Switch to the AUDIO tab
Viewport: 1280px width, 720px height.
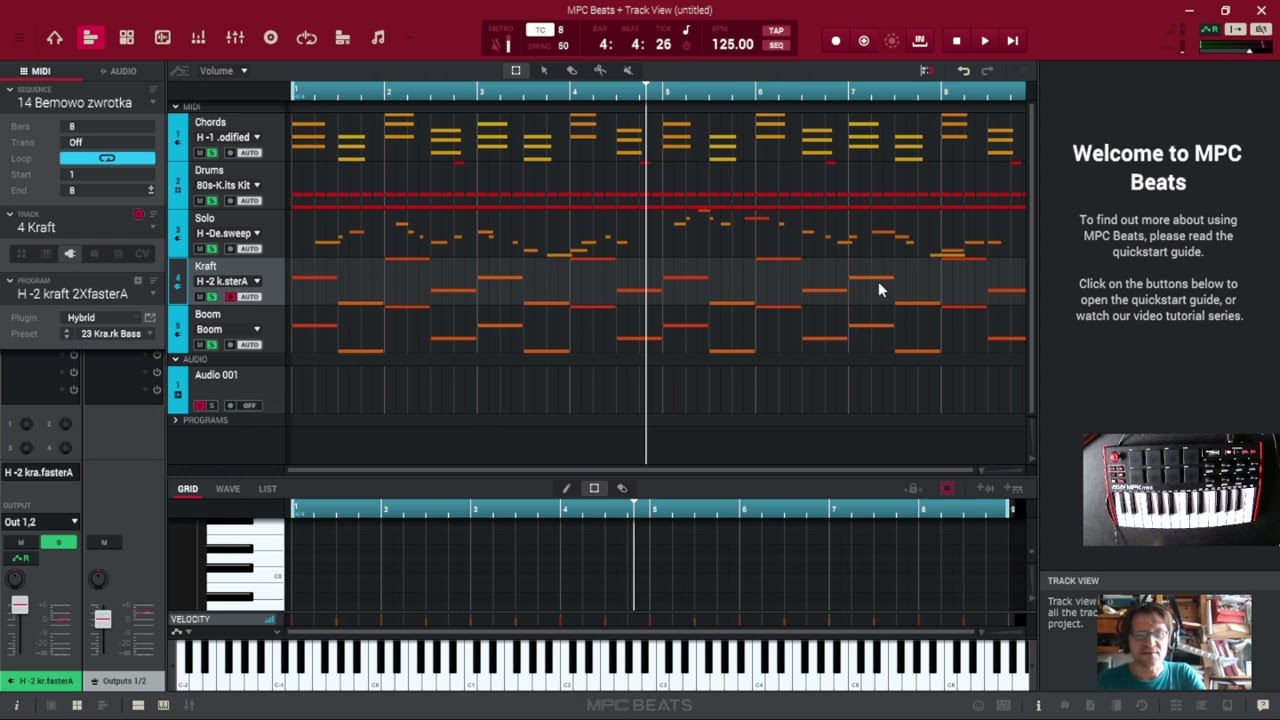(118, 71)
